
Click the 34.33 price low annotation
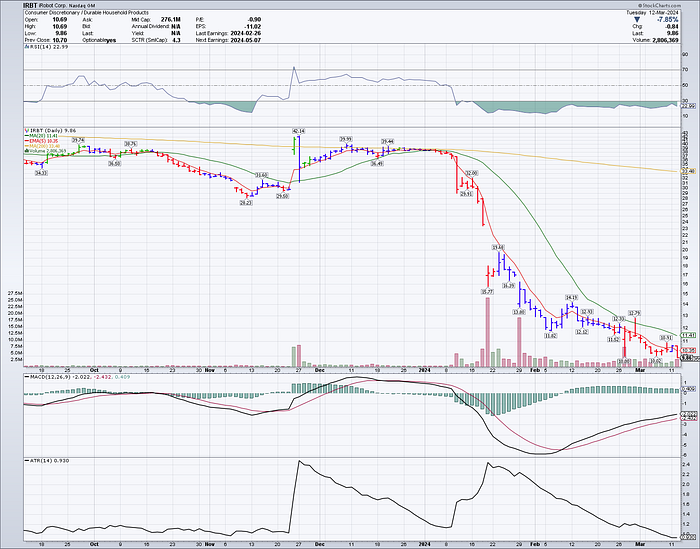point(41,172)
